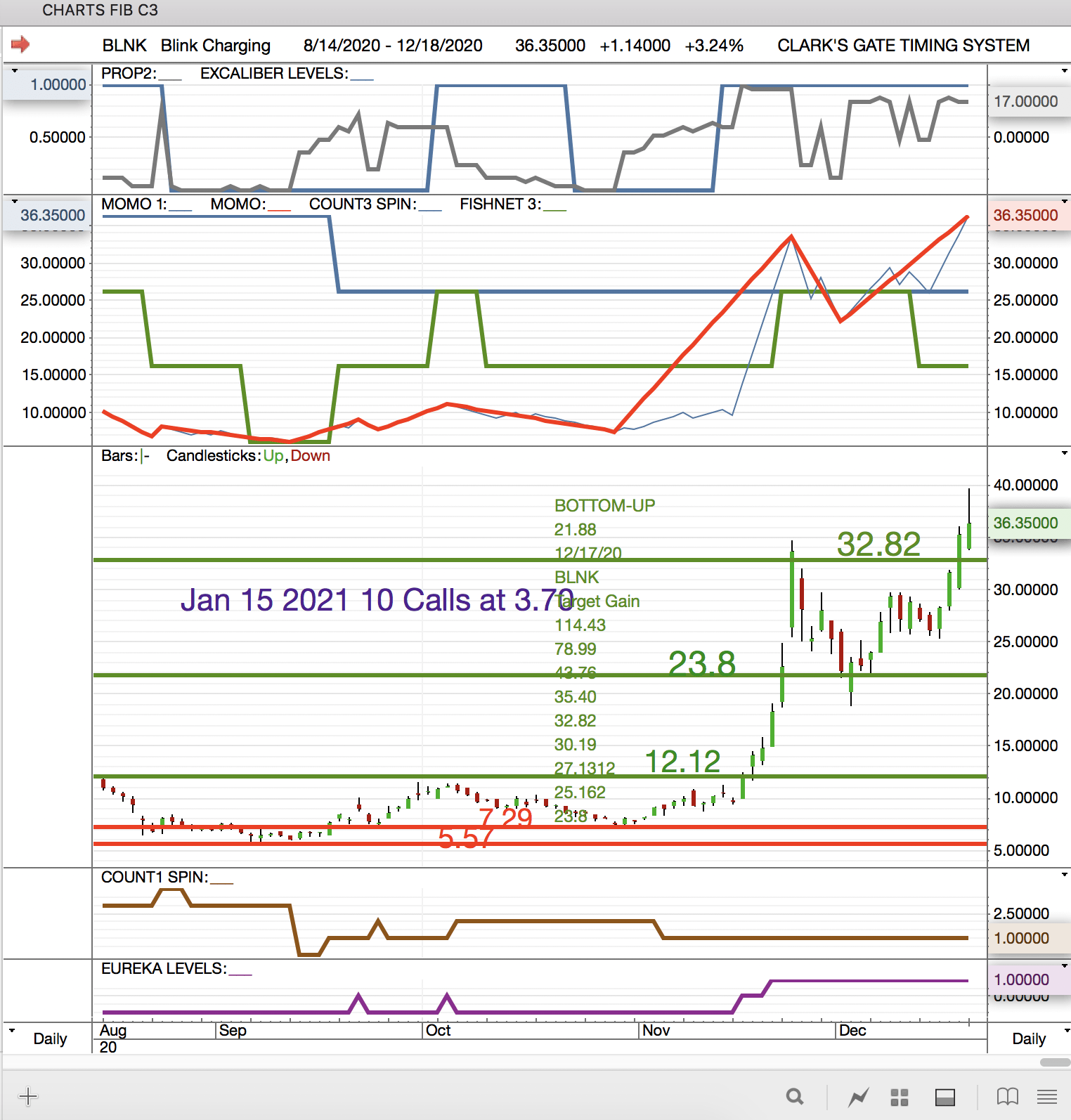The height and width of the screenshot is (1120, 1071).
Task: Click the 36.35000 last price in header
Action: tap(550, 46)
